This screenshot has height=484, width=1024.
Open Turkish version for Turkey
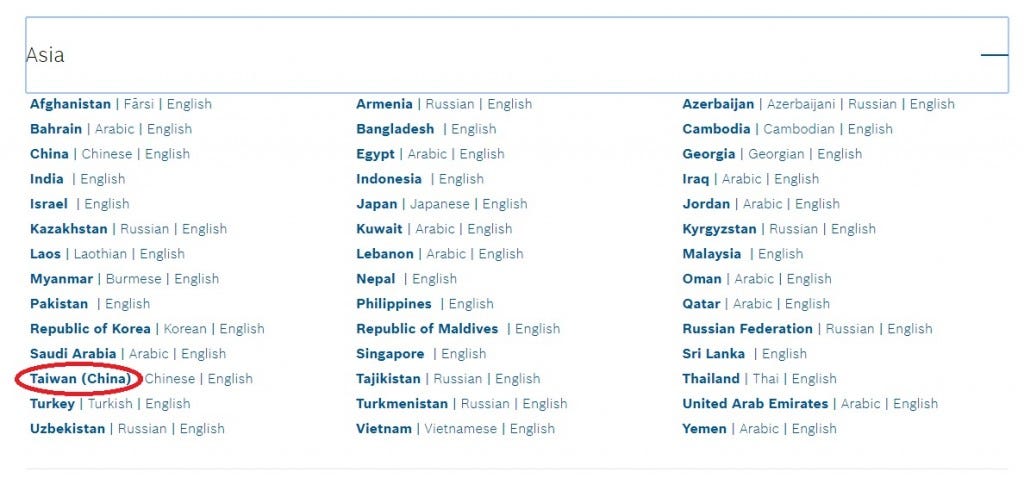(x=110, y=404)
